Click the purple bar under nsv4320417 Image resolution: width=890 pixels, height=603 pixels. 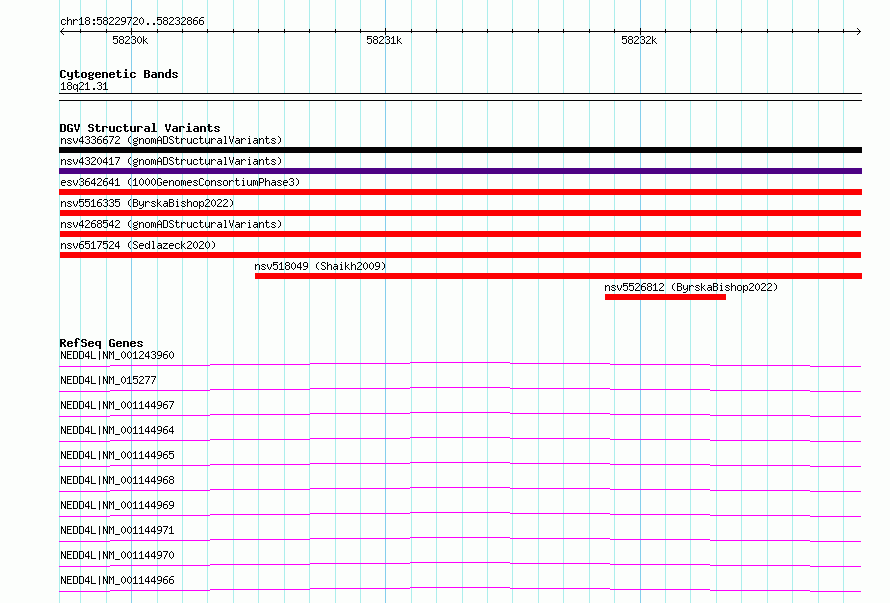pos(460,171)
